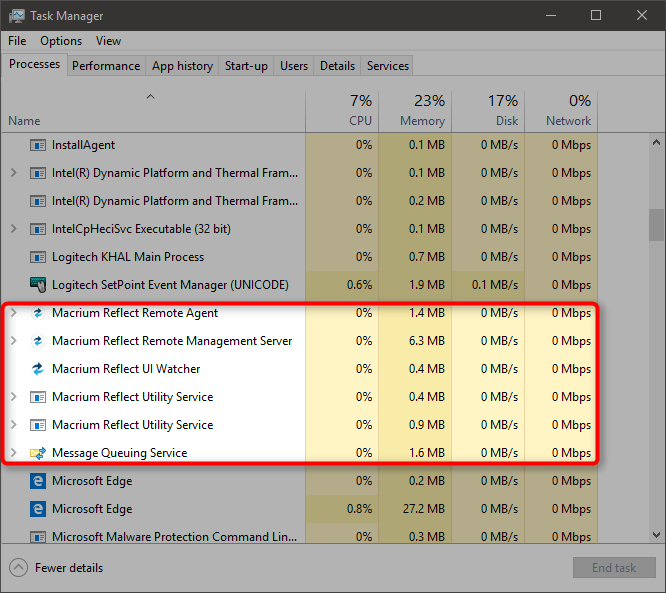Select Microsoft Malware Protection Command Lin... name
This screenshot has height=593, width=666.
pyautogui.click(x=174, y=537)
